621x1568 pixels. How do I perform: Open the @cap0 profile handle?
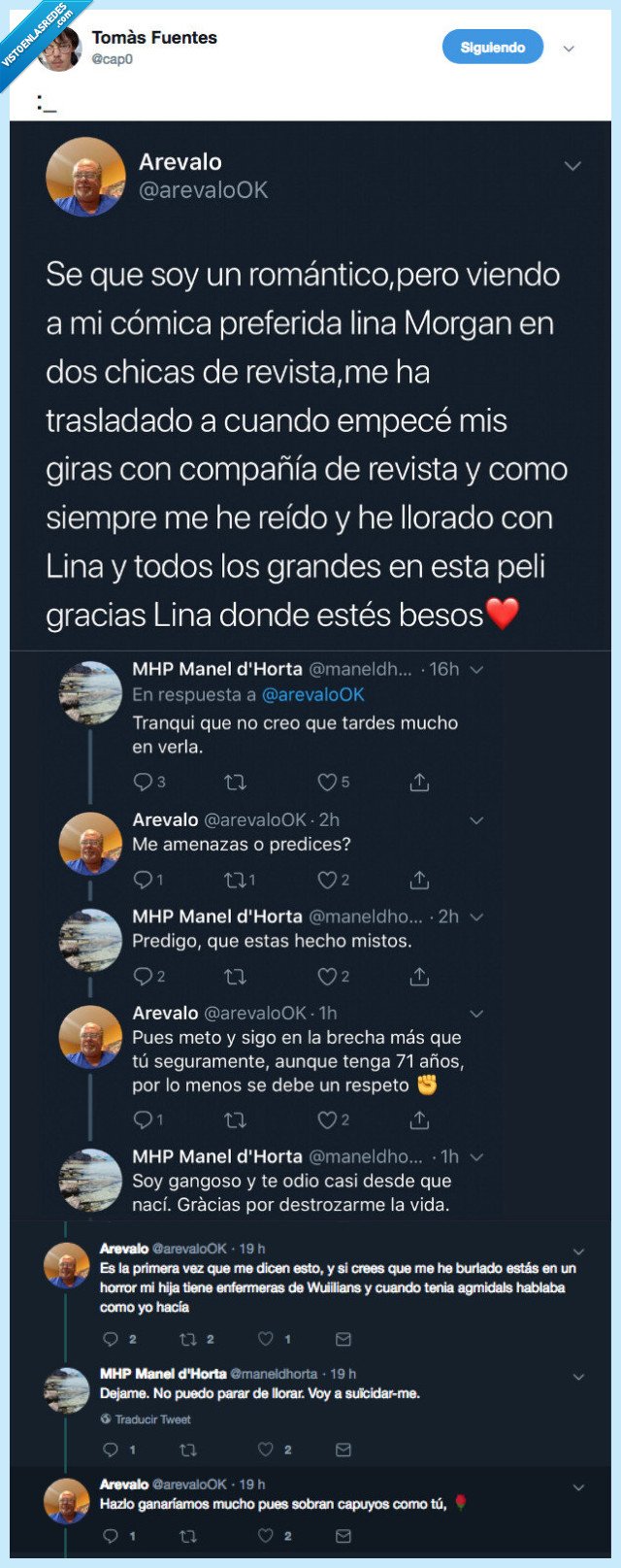114,60
